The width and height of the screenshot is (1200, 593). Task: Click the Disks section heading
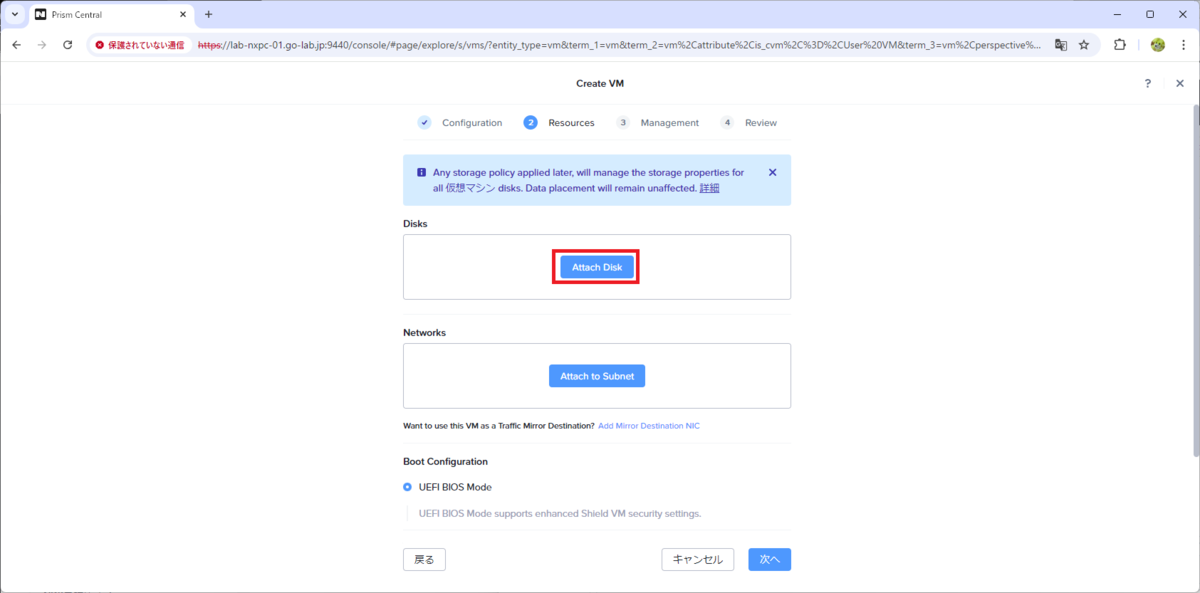click(415, 224)
